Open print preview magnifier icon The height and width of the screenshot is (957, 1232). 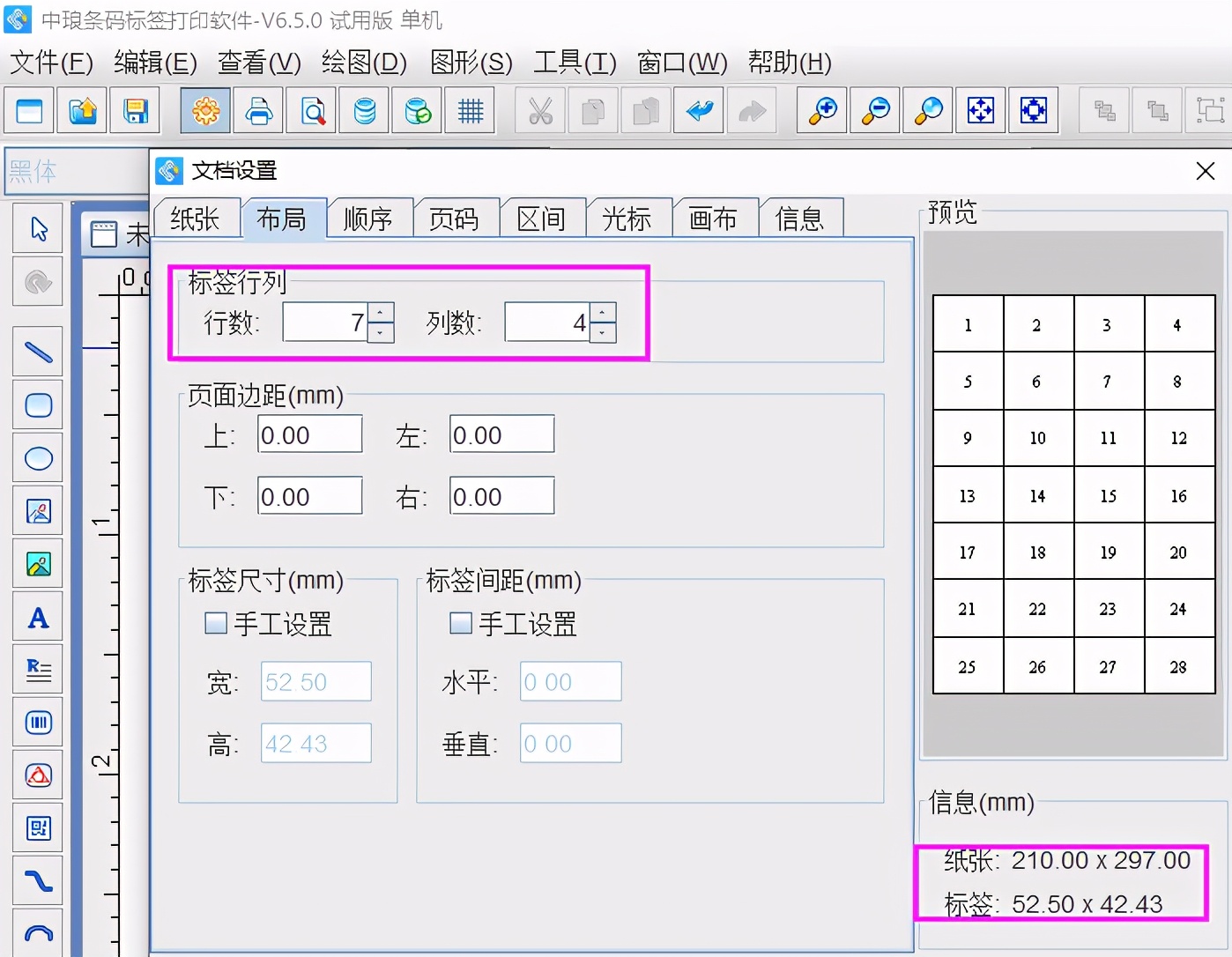tap(312, 111)
